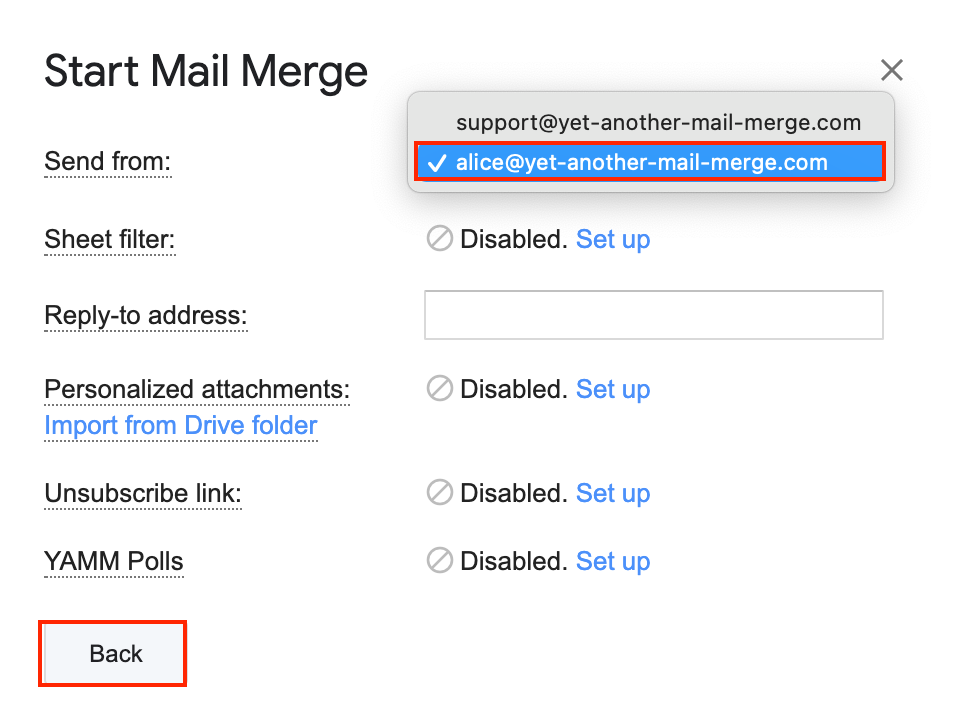The height and width of the screenshot is (728, 966).
Task: Set up the Sheet filter
Action: tap(613, 239)
